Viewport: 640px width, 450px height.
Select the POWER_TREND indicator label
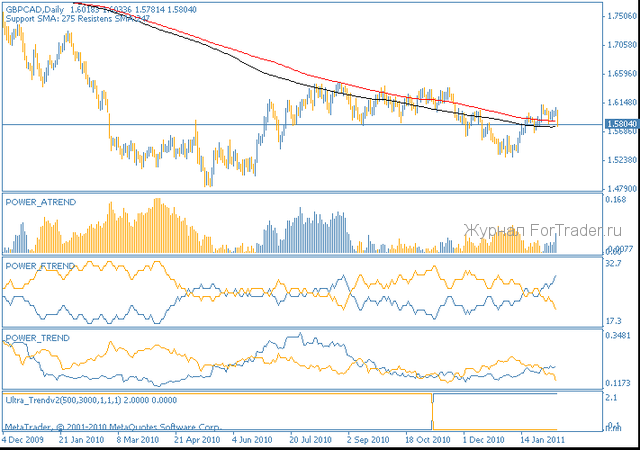38,338
